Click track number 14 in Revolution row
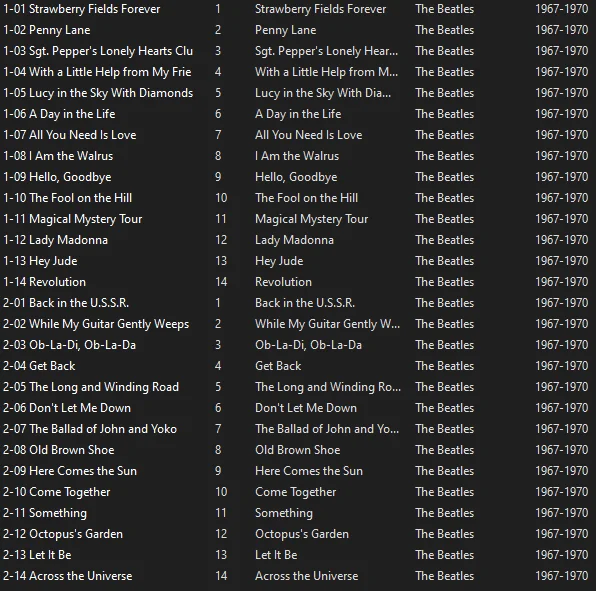The height and width of the screenshot is (591, 596). click(221, 282)
